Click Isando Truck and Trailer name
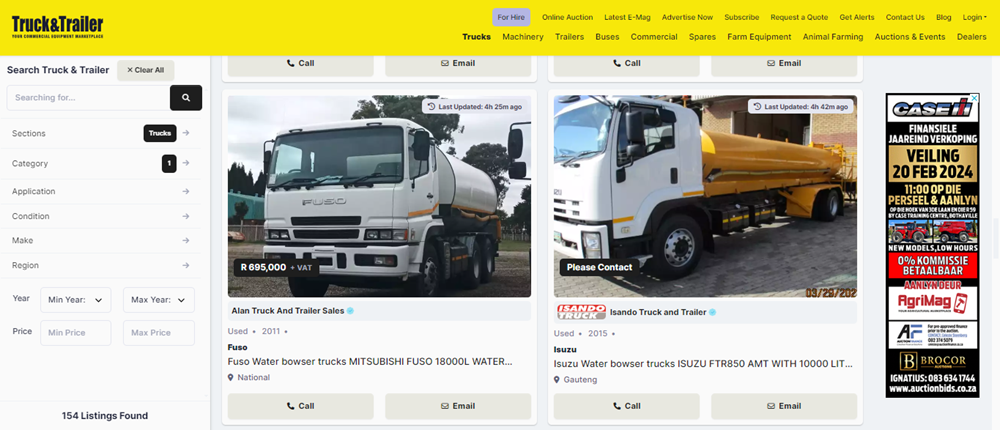The height and width of the screenshot is (430, 1000). (658, 312)
